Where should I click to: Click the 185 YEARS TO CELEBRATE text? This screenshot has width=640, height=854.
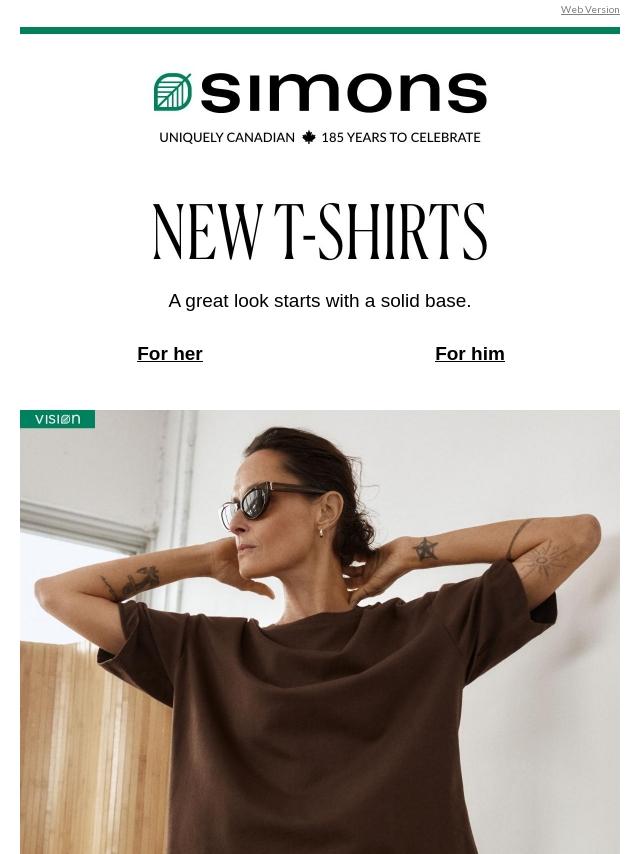tap(401, 137)
